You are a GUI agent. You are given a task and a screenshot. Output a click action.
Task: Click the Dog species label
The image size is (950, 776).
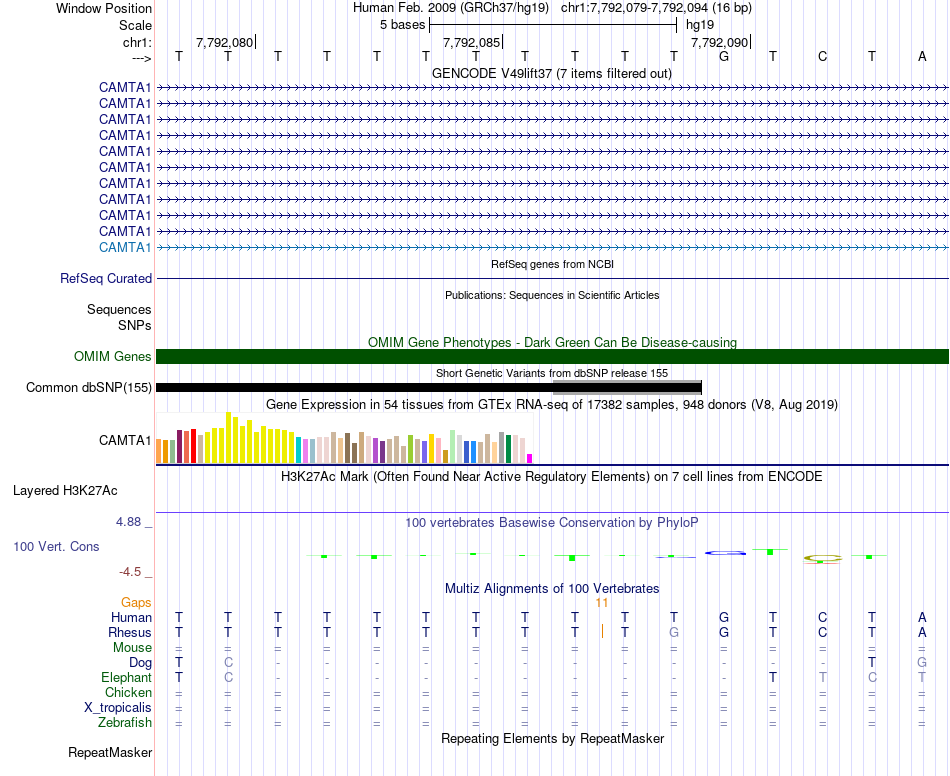[140, 663]
